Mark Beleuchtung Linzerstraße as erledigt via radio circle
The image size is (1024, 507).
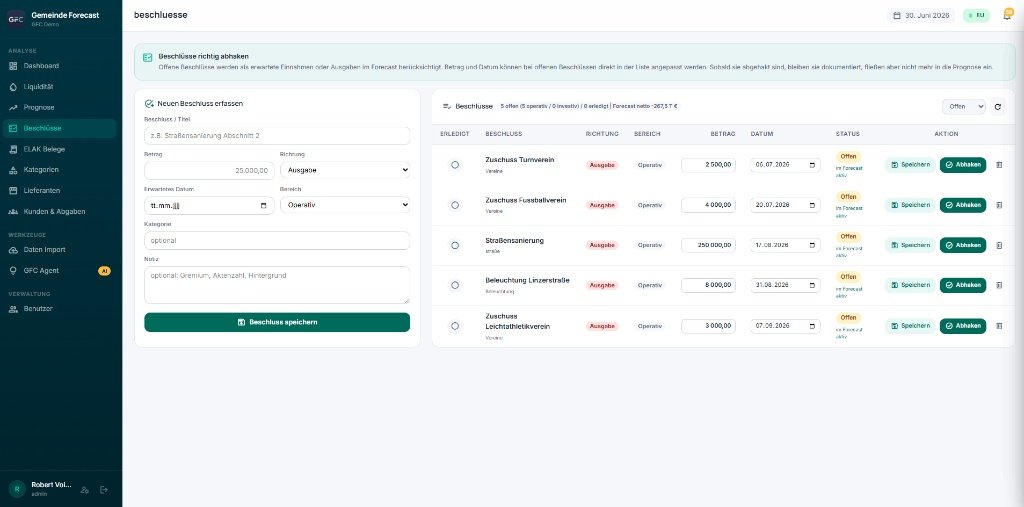[x=455, y=286]
